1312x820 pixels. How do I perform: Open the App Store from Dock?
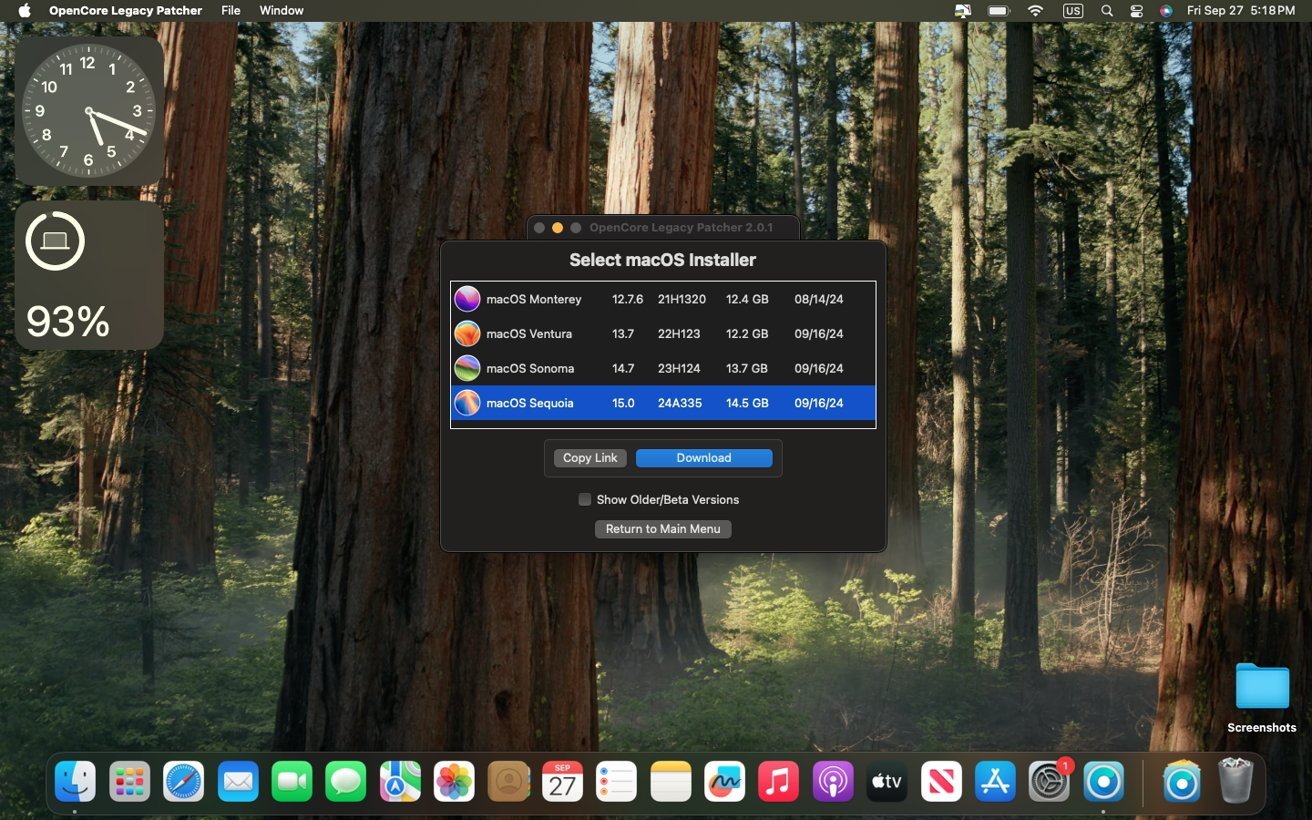tap(995, 781)
